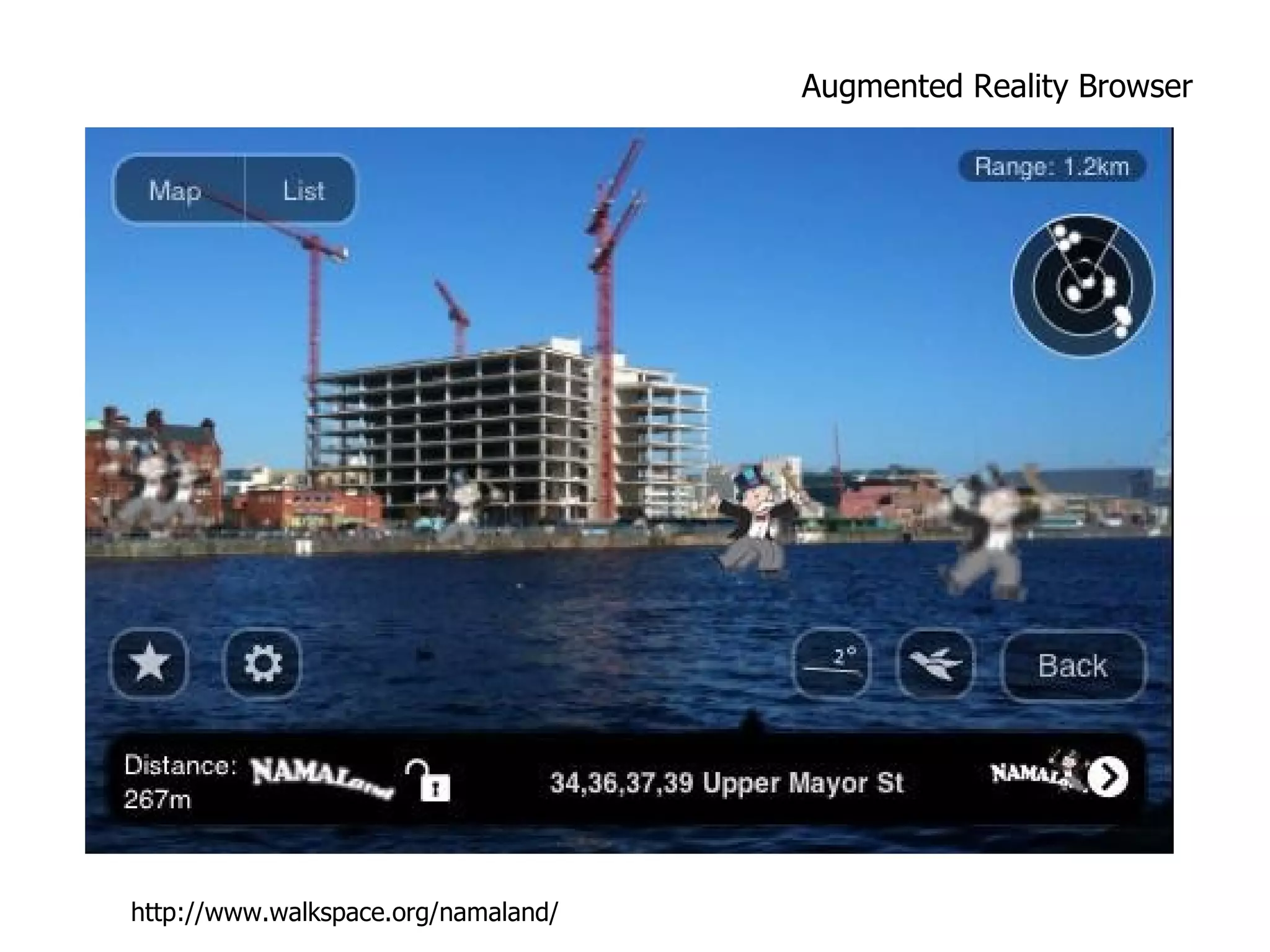Switch to List view
The height and width of the screenshot is (952, 1270).
click(x=303, y=190)
